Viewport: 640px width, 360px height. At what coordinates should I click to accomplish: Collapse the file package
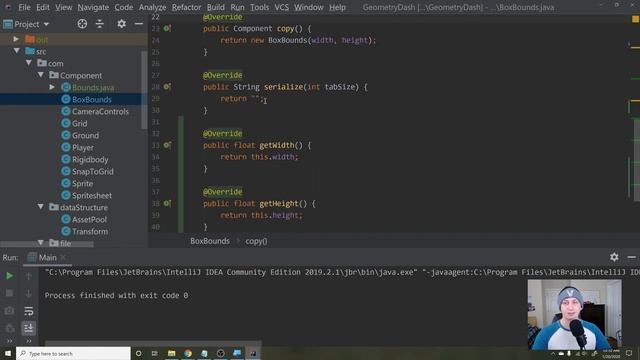tap(41, 242)
